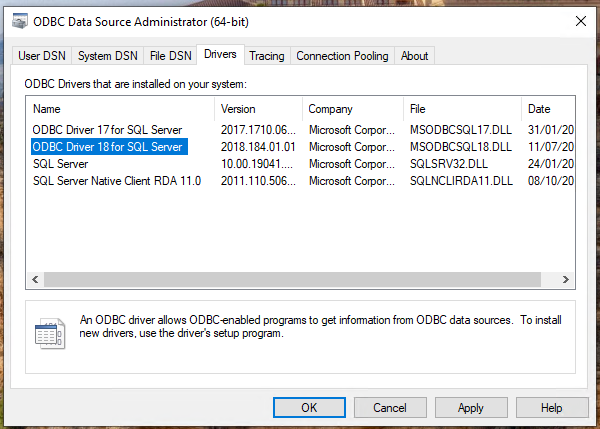Open the Connection Pooling tab
This screenshot has height=429, width=600.
342,56
